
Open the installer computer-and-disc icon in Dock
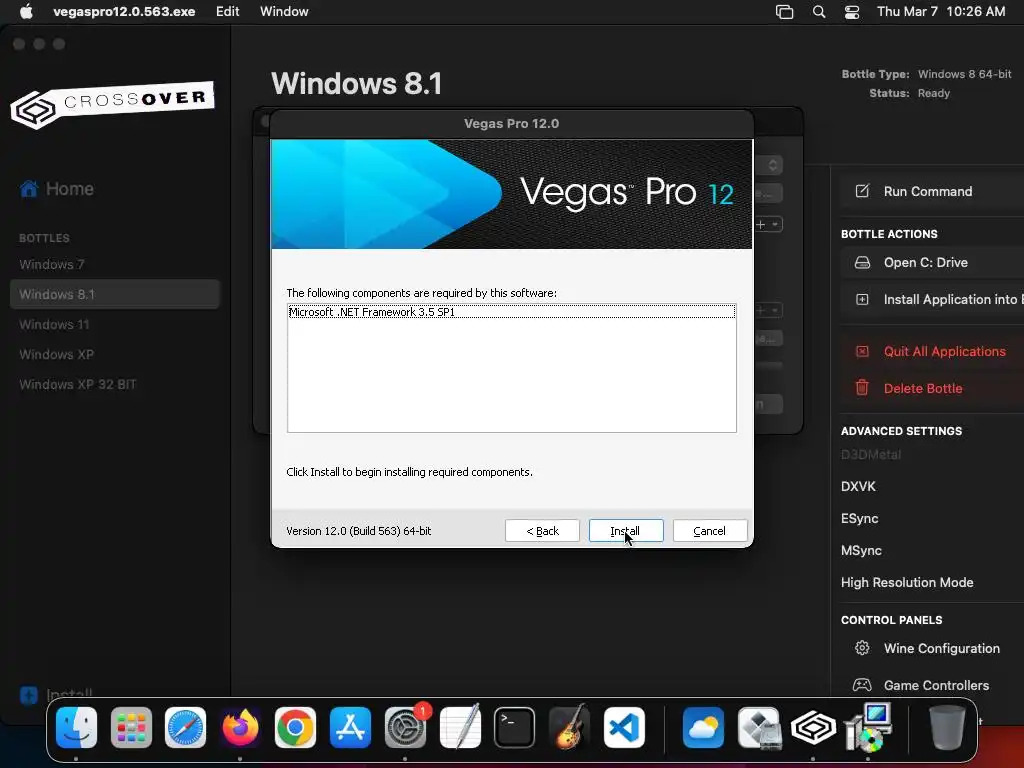pos(869,726)
